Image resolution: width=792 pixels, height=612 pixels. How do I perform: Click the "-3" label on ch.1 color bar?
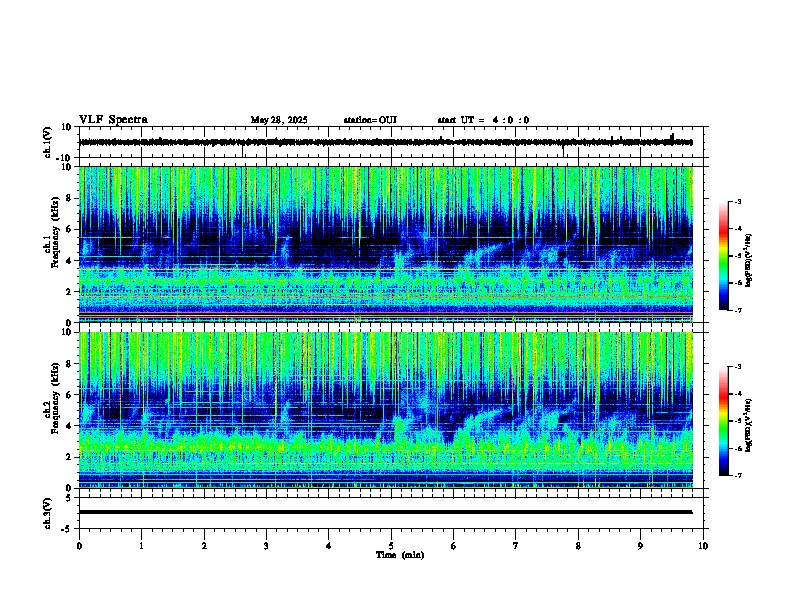tap(737, 202)
